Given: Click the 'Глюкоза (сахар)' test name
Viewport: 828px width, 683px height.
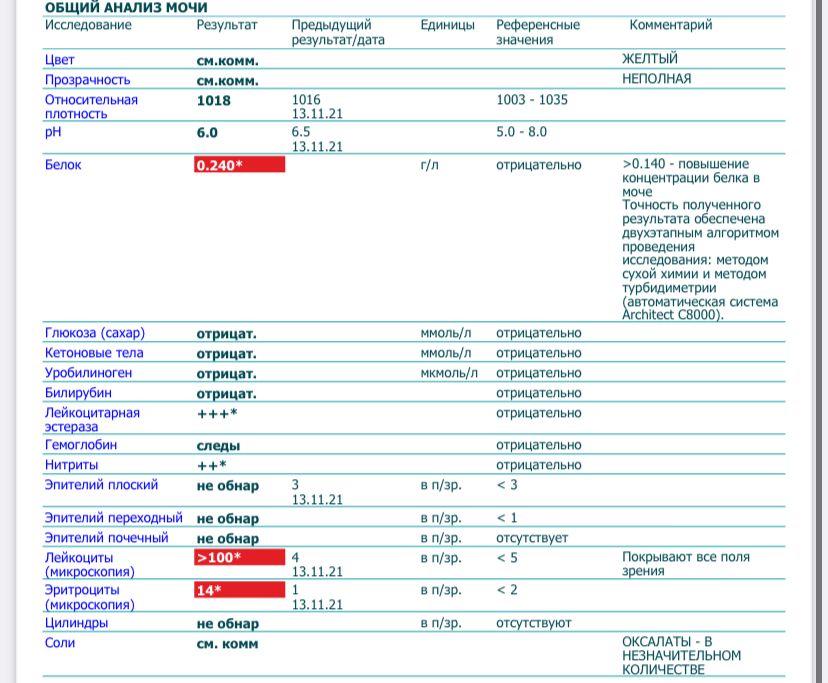Looking at the screenshot, I should coord(95,333).
